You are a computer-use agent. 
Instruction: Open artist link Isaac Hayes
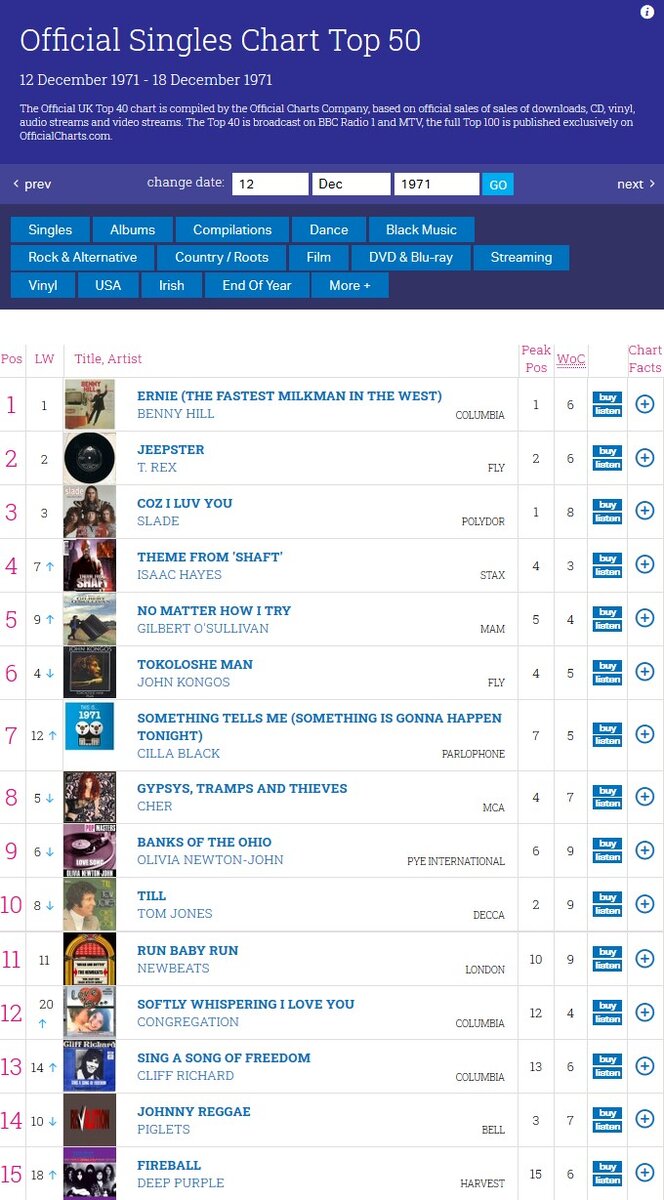point(179,574)
